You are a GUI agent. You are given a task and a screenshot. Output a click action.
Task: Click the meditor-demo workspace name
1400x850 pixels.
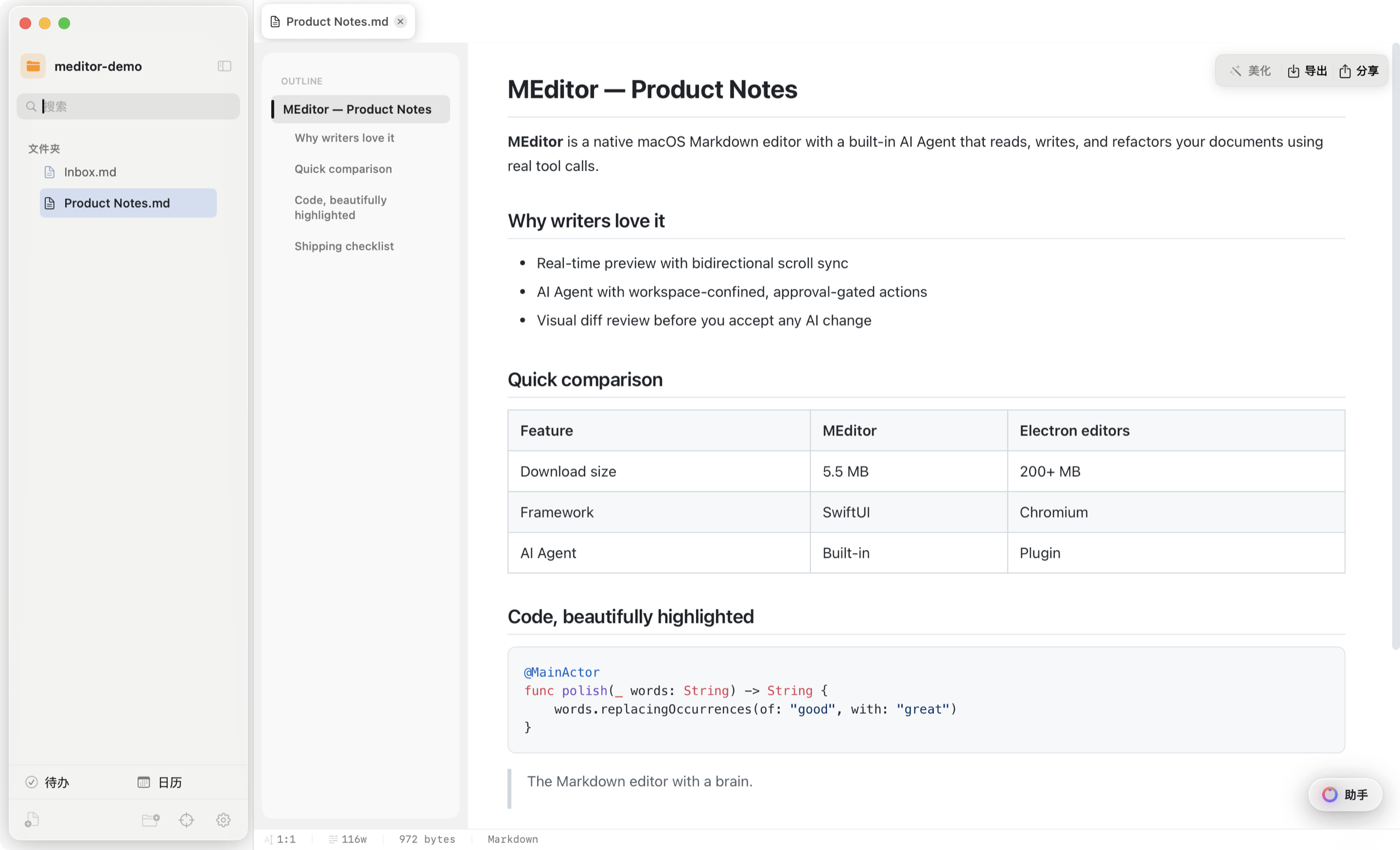[x=98, y=67]
